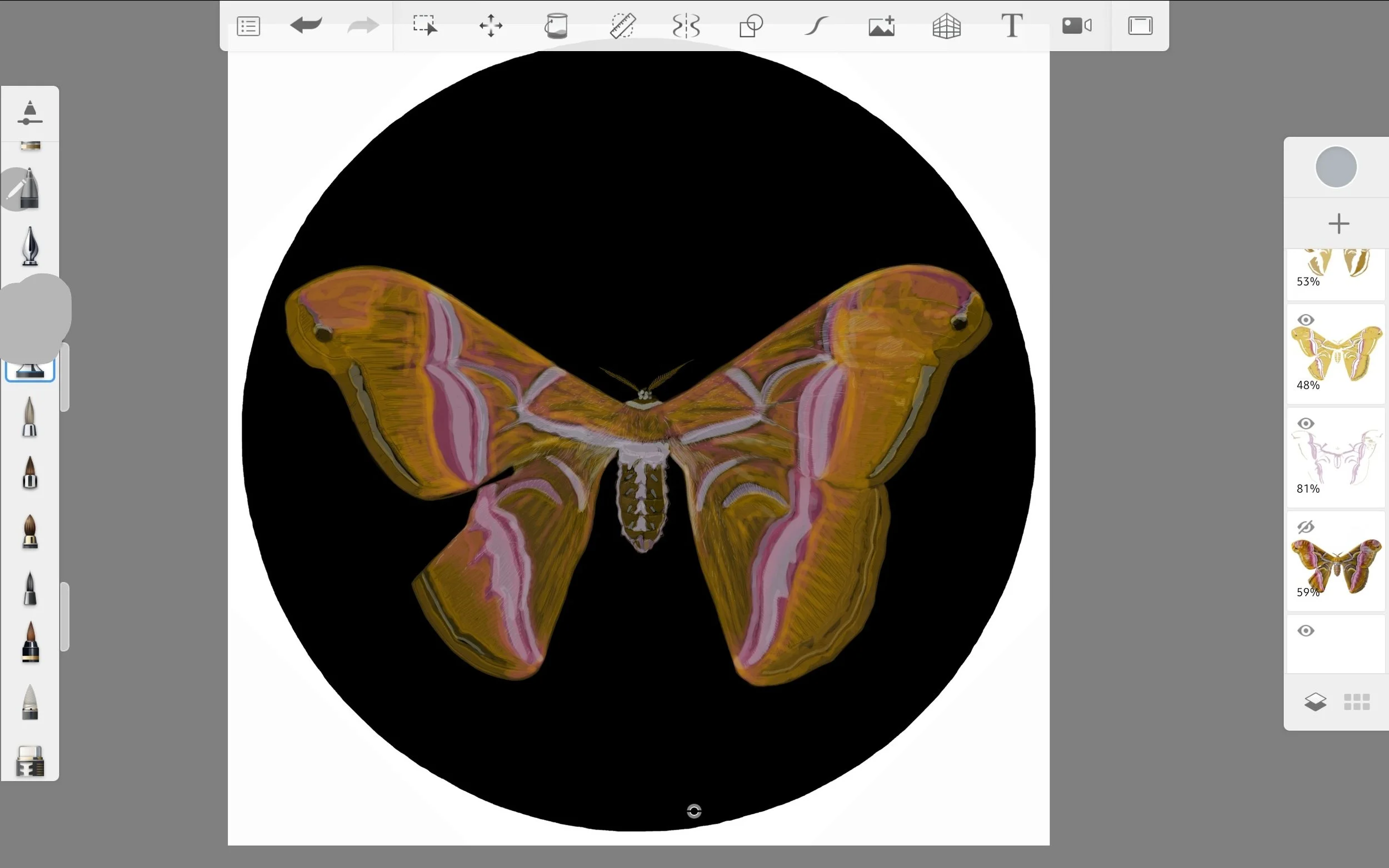This screenshot has height=868, width=1389.
Task: Open the layers stack icon at panel bottom
Action: (x=1315, y=701)
